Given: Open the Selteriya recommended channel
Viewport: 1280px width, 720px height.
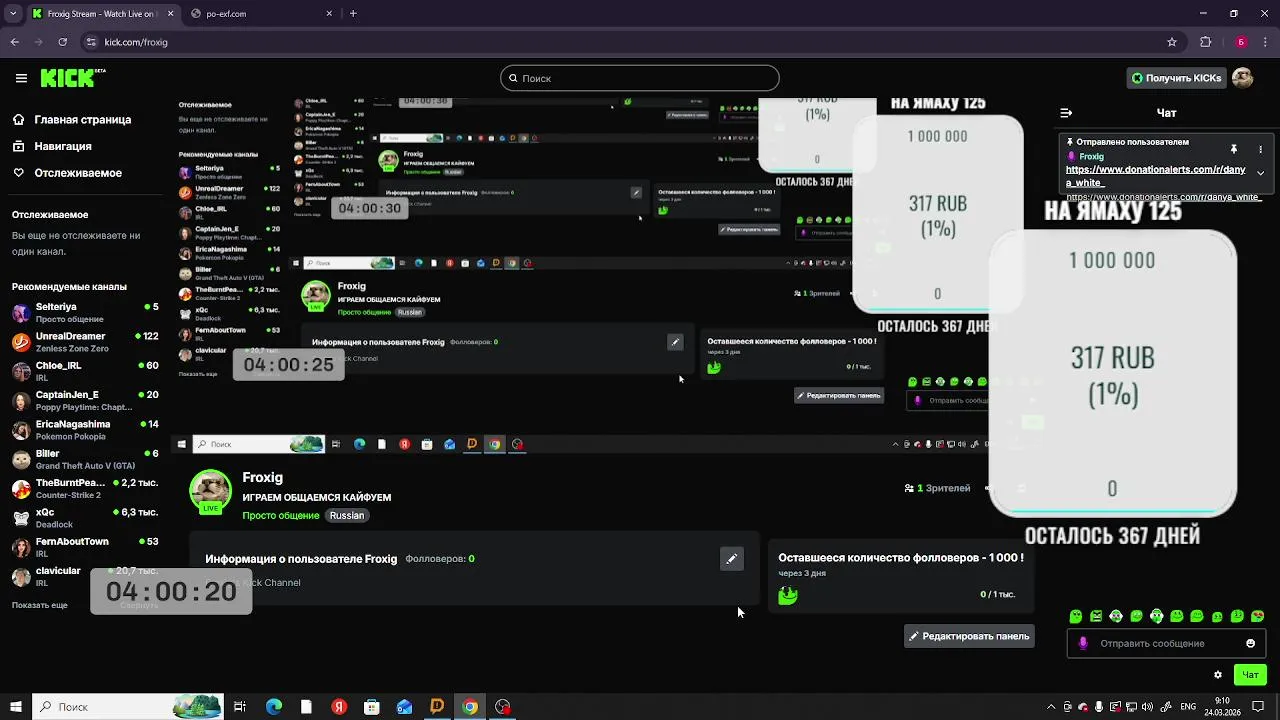Looking at the screenshot, I should (85, 312).
